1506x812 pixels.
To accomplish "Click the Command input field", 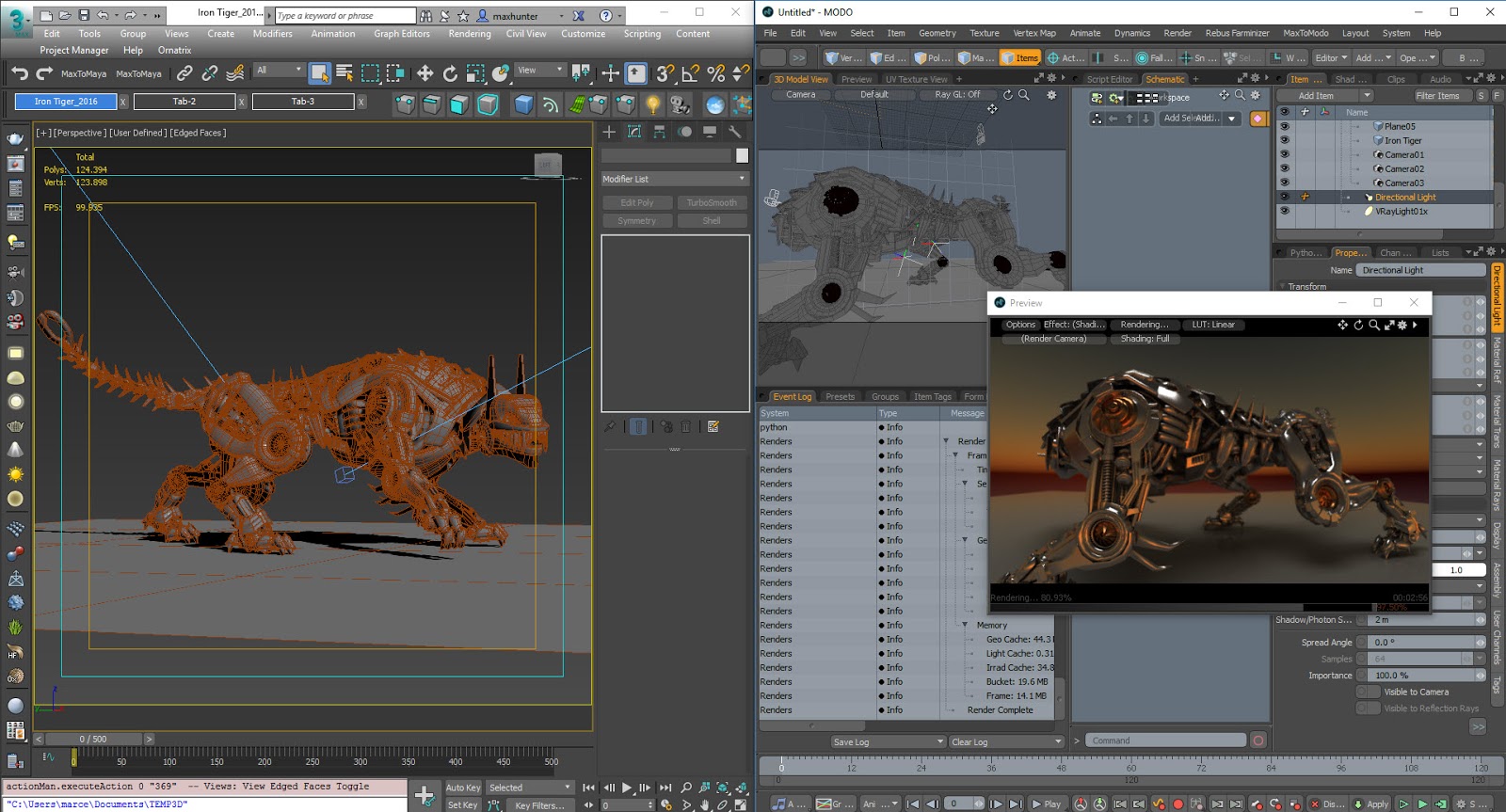I will point(1165,740).
